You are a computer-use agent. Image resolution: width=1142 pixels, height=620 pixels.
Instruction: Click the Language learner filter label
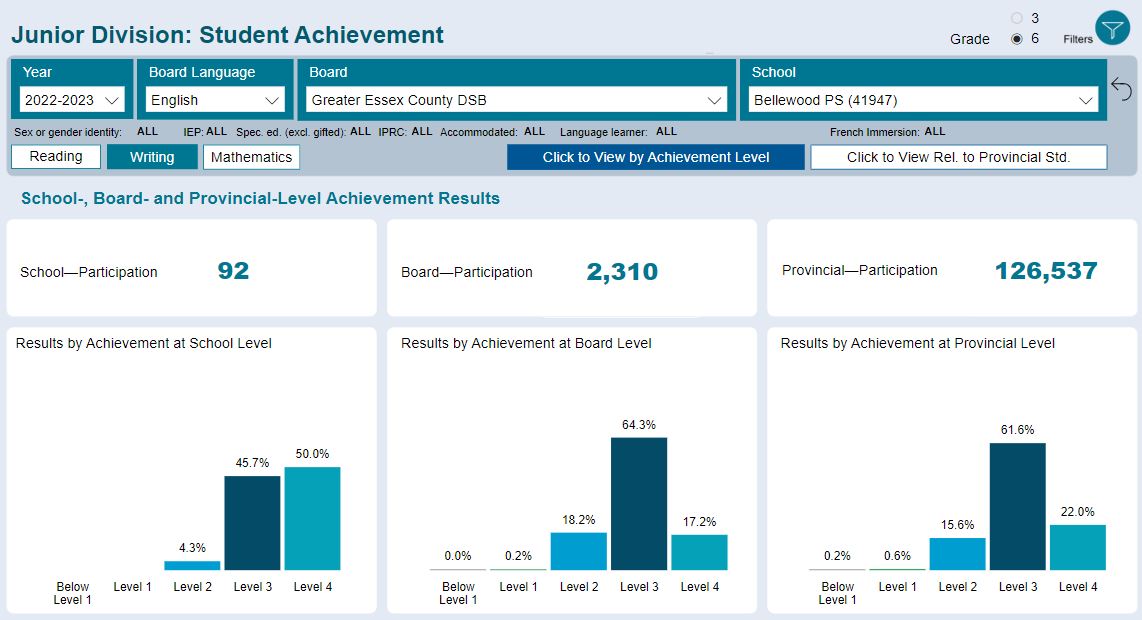pos(603,132)
